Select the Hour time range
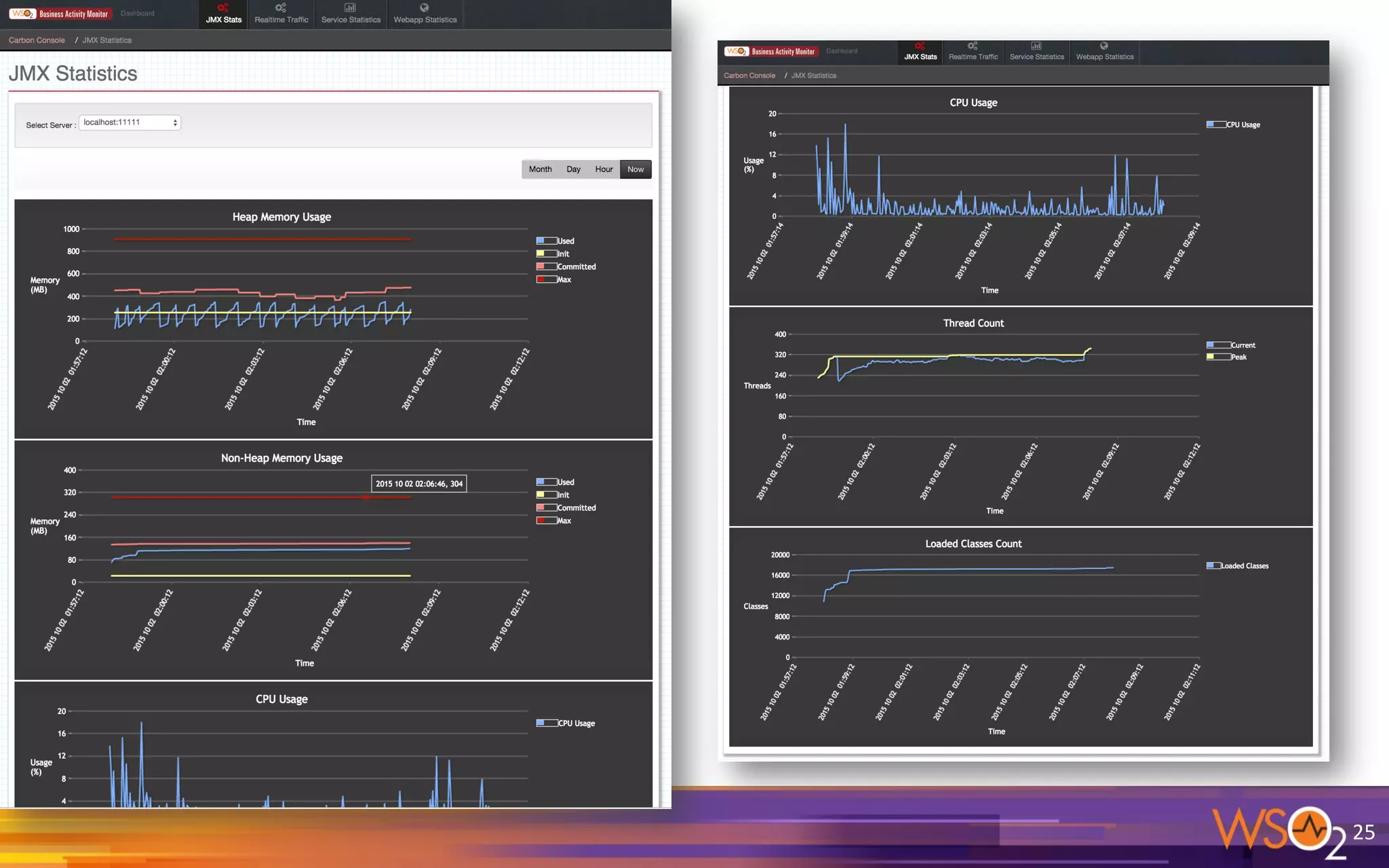Image resolution: width=1389 pixels, height=868 pixels. pyautogui.click(x=604, y=170)
